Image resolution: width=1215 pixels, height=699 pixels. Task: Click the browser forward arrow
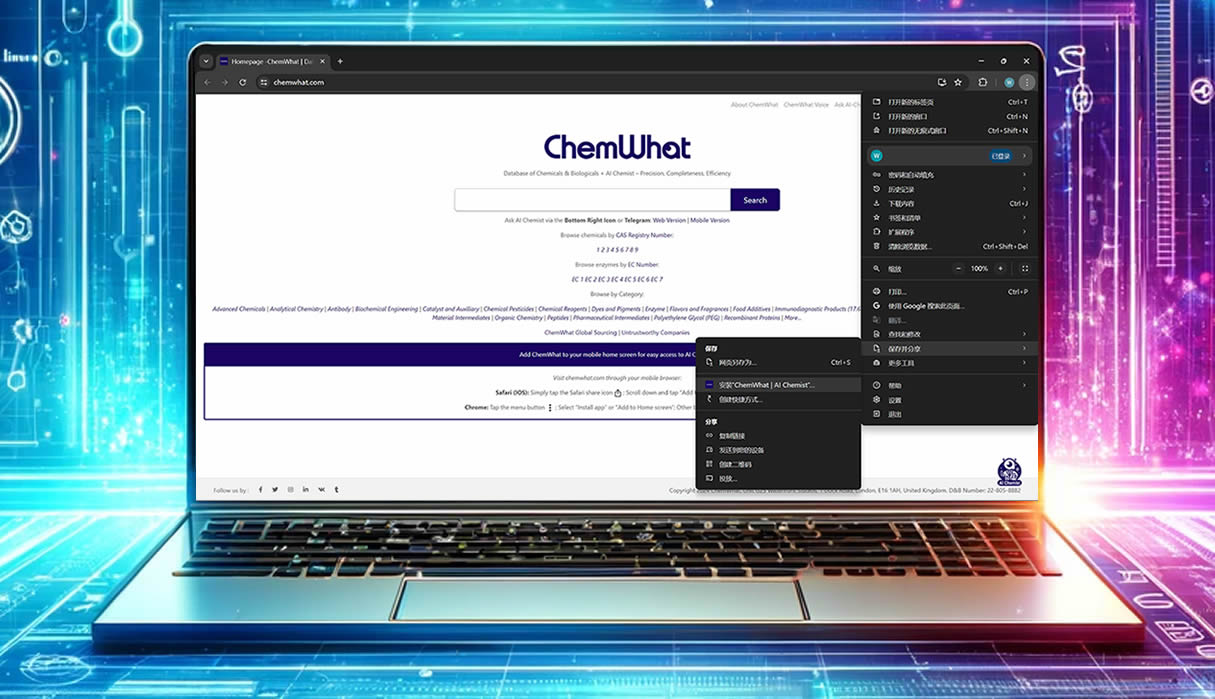click(224, 82)
